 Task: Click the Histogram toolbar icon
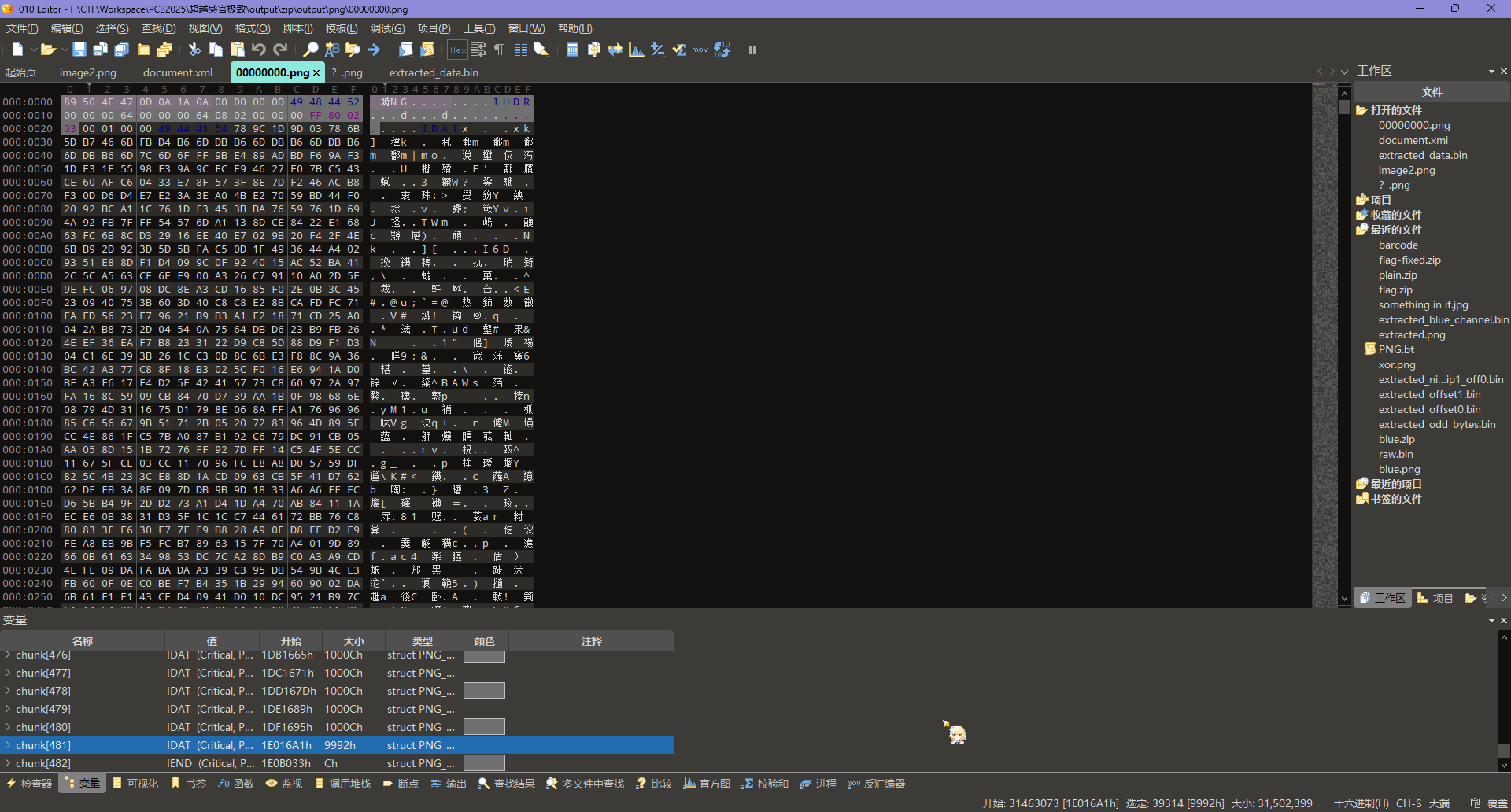(636, 50)
